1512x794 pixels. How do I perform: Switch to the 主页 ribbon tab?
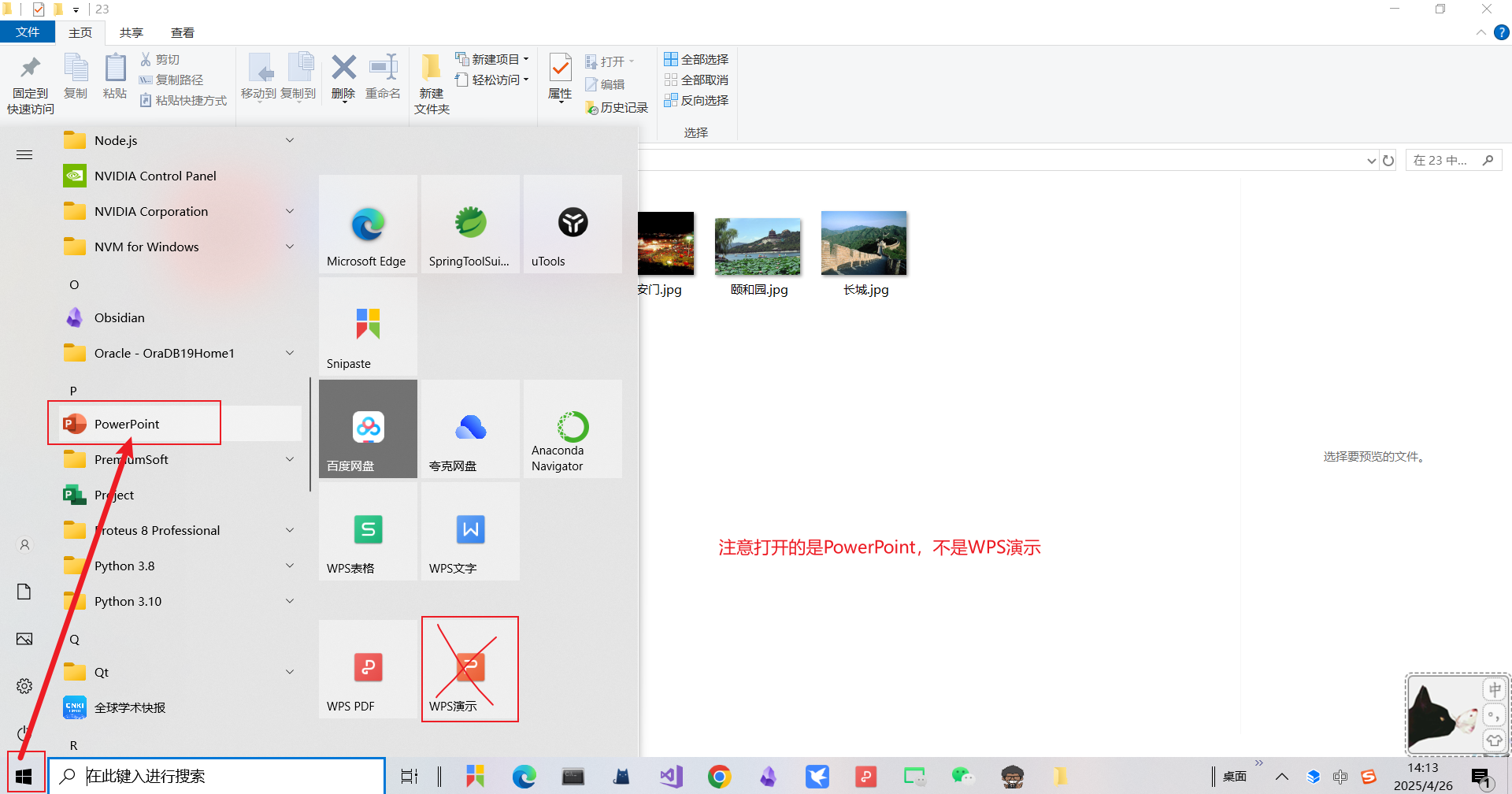click(x=80, y=32)
